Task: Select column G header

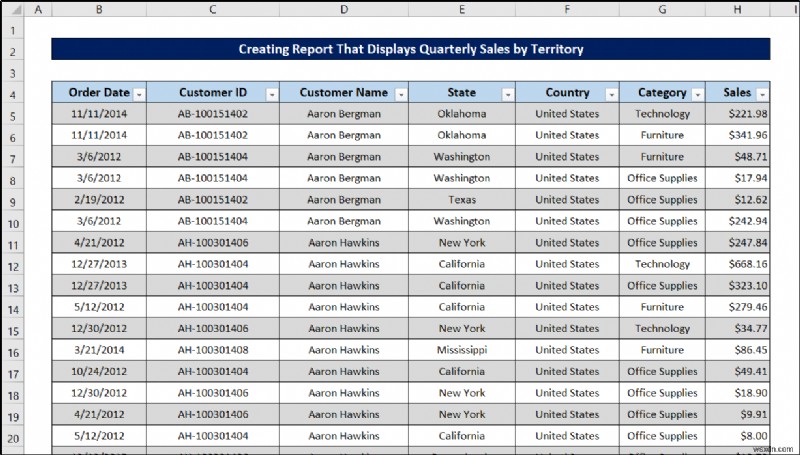Action: coord(662,9)
